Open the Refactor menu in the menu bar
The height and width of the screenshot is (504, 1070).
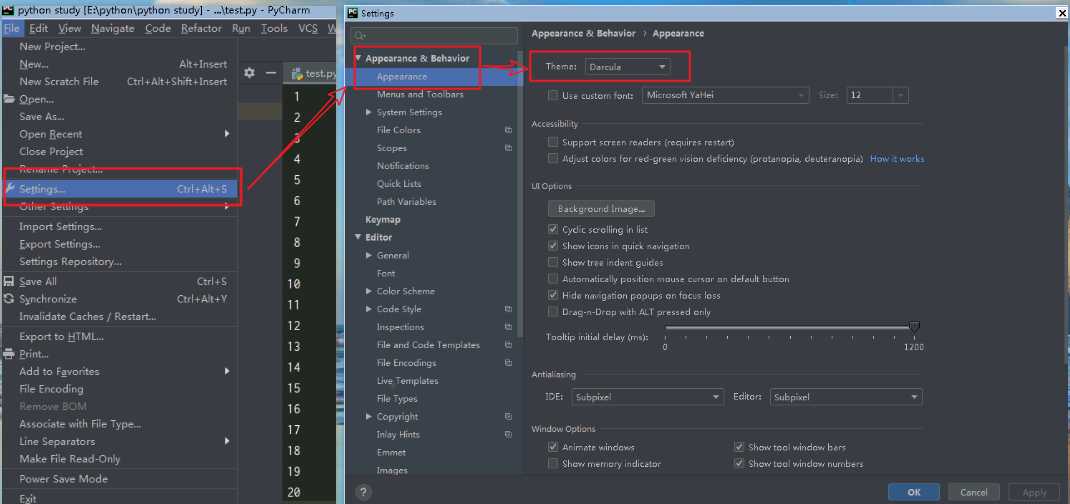[201, 28]
